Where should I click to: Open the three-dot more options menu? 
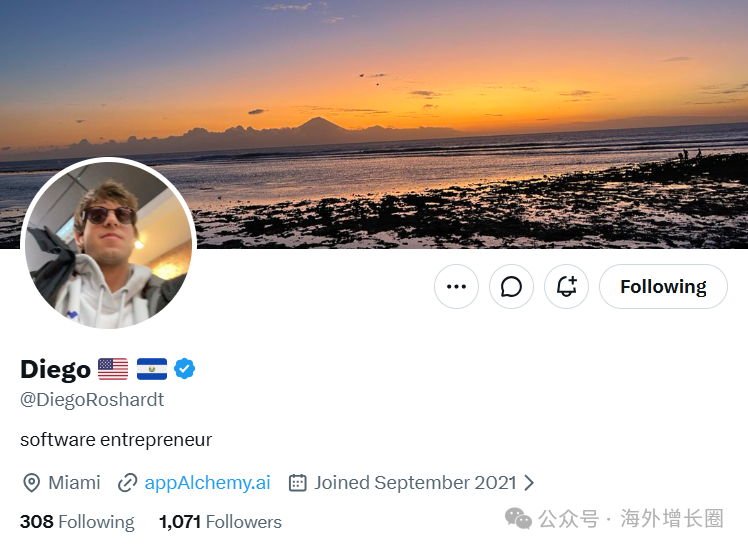(x=456, y=287)
